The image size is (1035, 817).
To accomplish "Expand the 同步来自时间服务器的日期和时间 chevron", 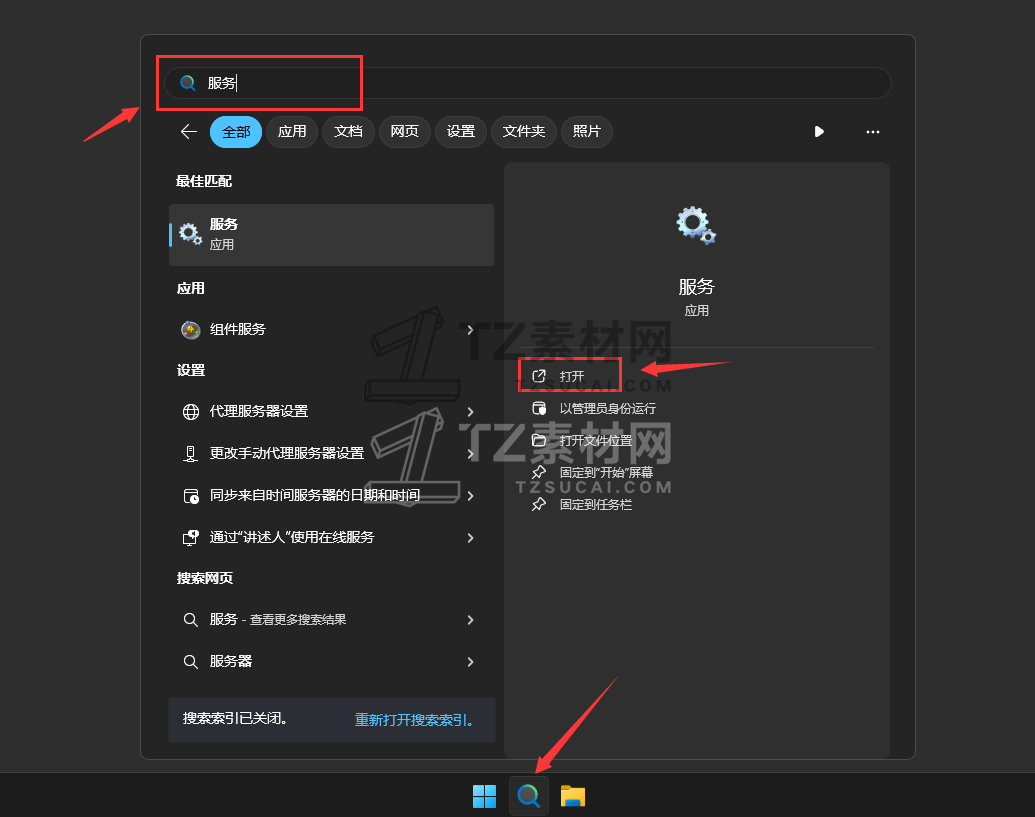I will (470, 496).
